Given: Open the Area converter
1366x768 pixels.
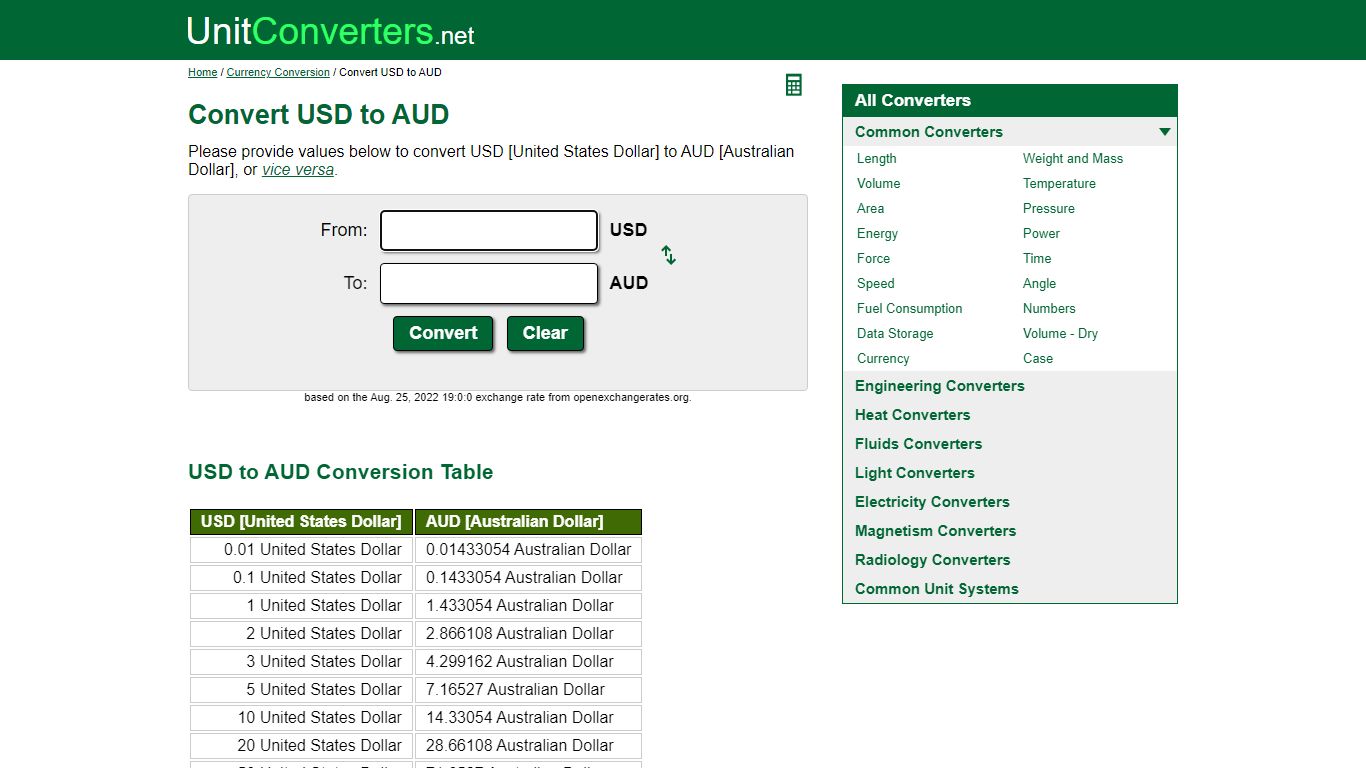Looking at the screenshot, I should [870, 208].
